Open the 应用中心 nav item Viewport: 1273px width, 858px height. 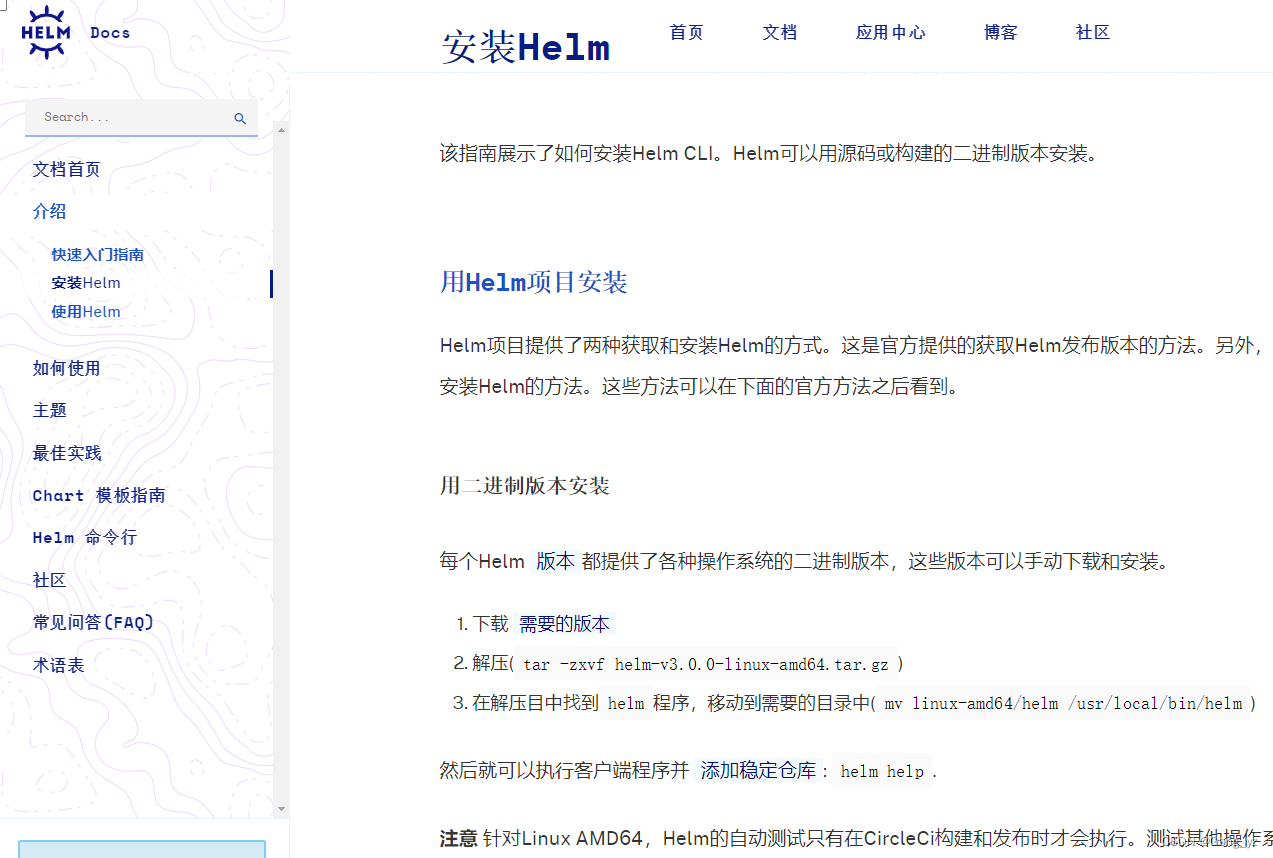890,32
